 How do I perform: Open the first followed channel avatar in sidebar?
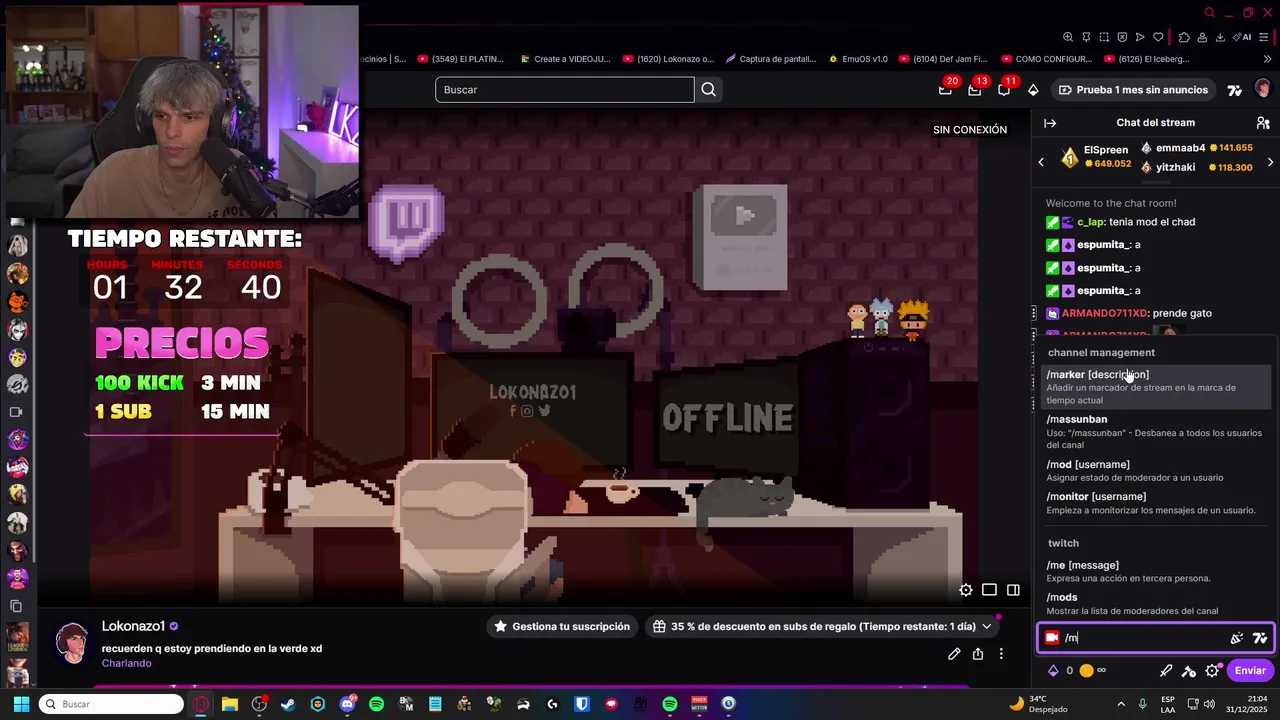(x=17, y=245)
